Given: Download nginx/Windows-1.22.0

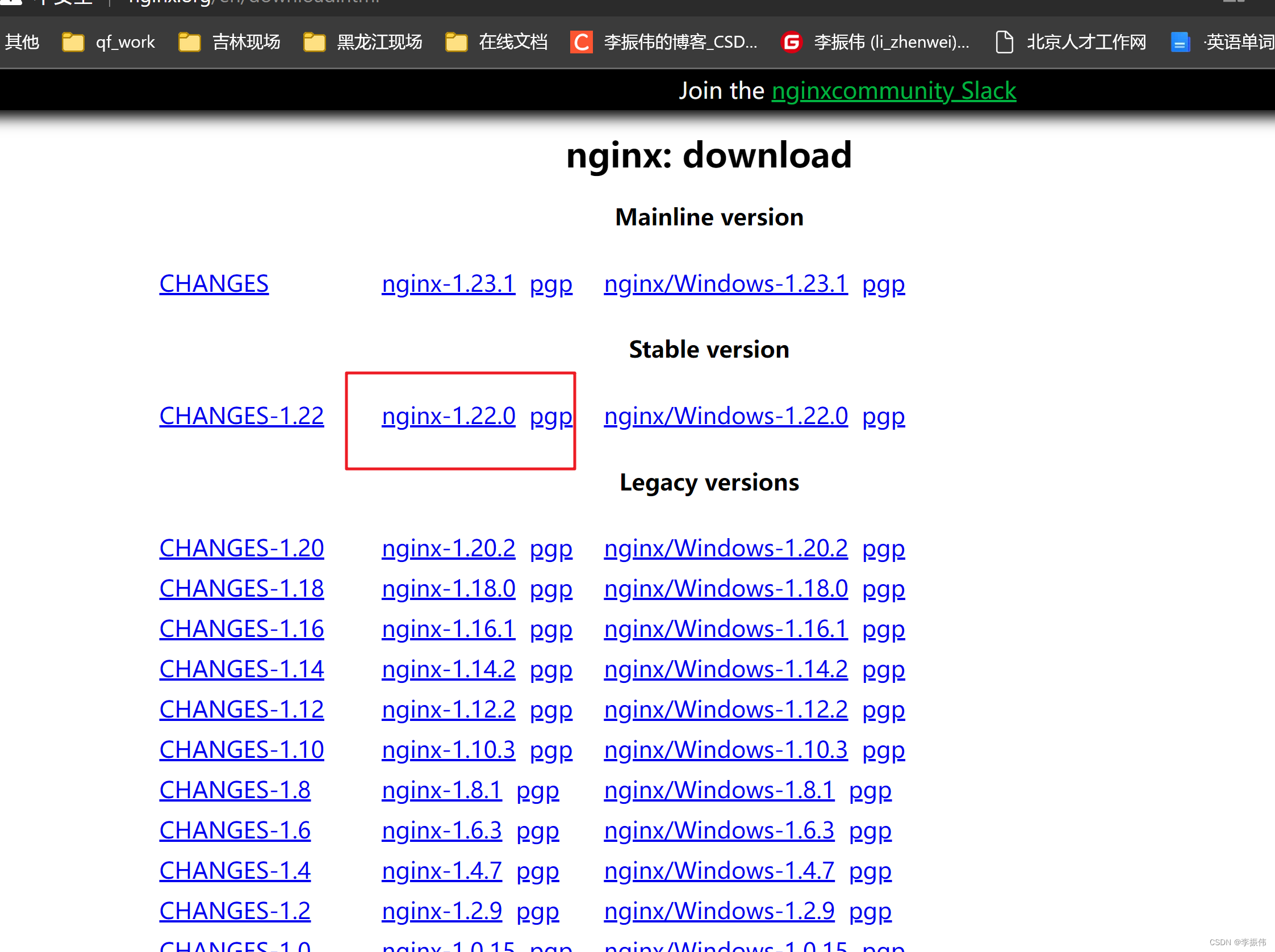Looking at the screenshot, I should [726, 416].
